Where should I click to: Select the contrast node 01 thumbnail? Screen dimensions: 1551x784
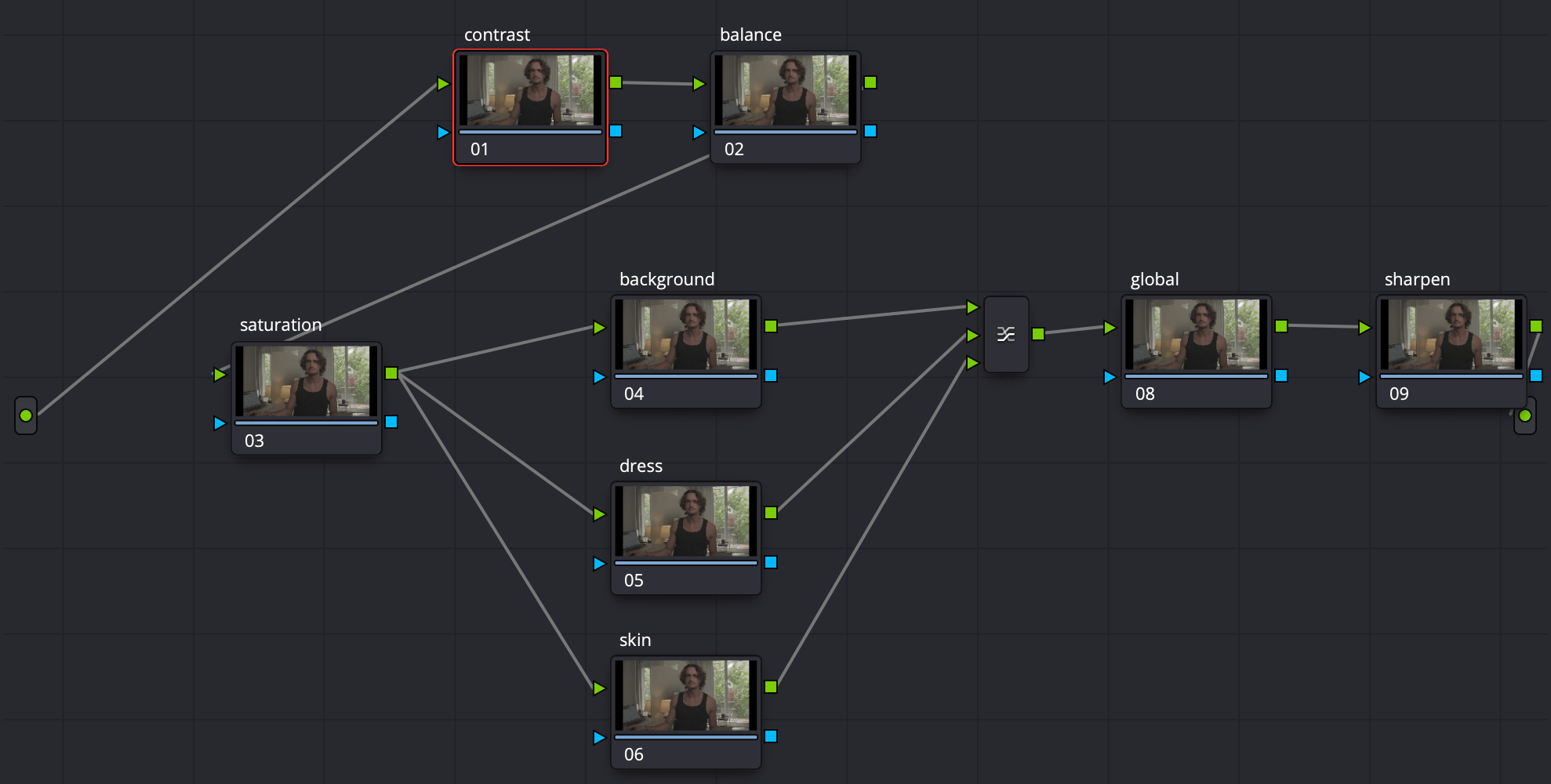(530, 90)
